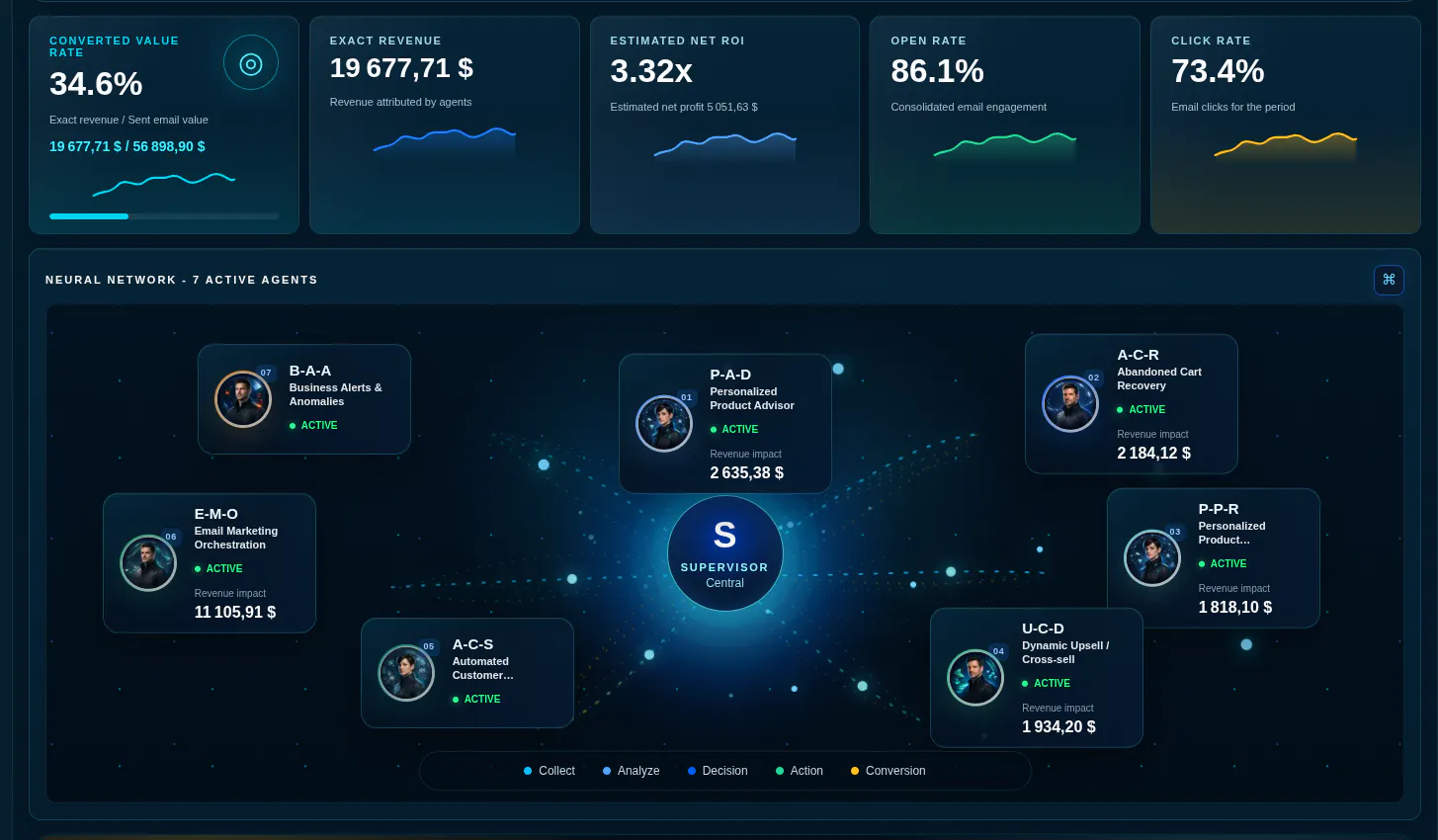Click the 05 badge on A-C-S avatar
Viewport: 1438px width, 840px height.
click(429, 646)
